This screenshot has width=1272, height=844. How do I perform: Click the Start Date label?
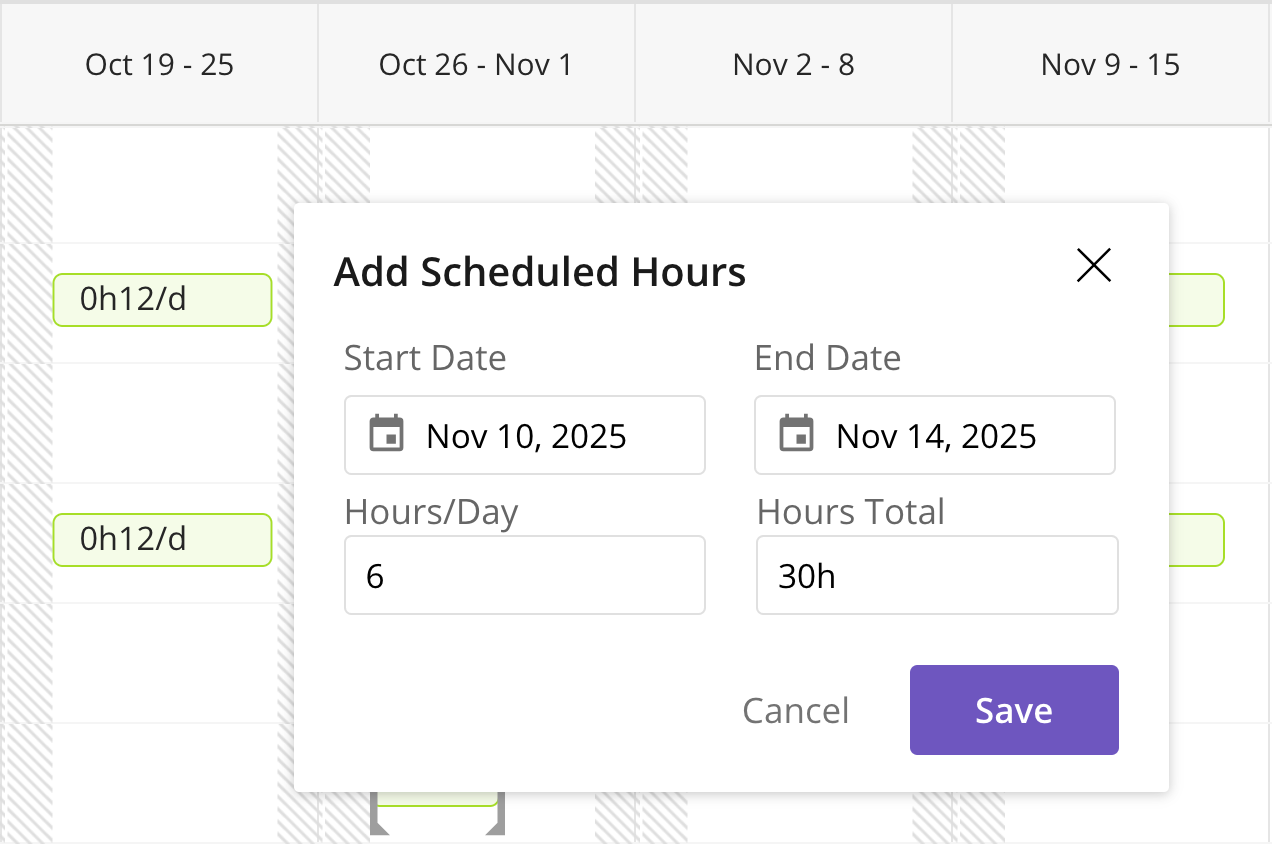[x=424, y=357]
